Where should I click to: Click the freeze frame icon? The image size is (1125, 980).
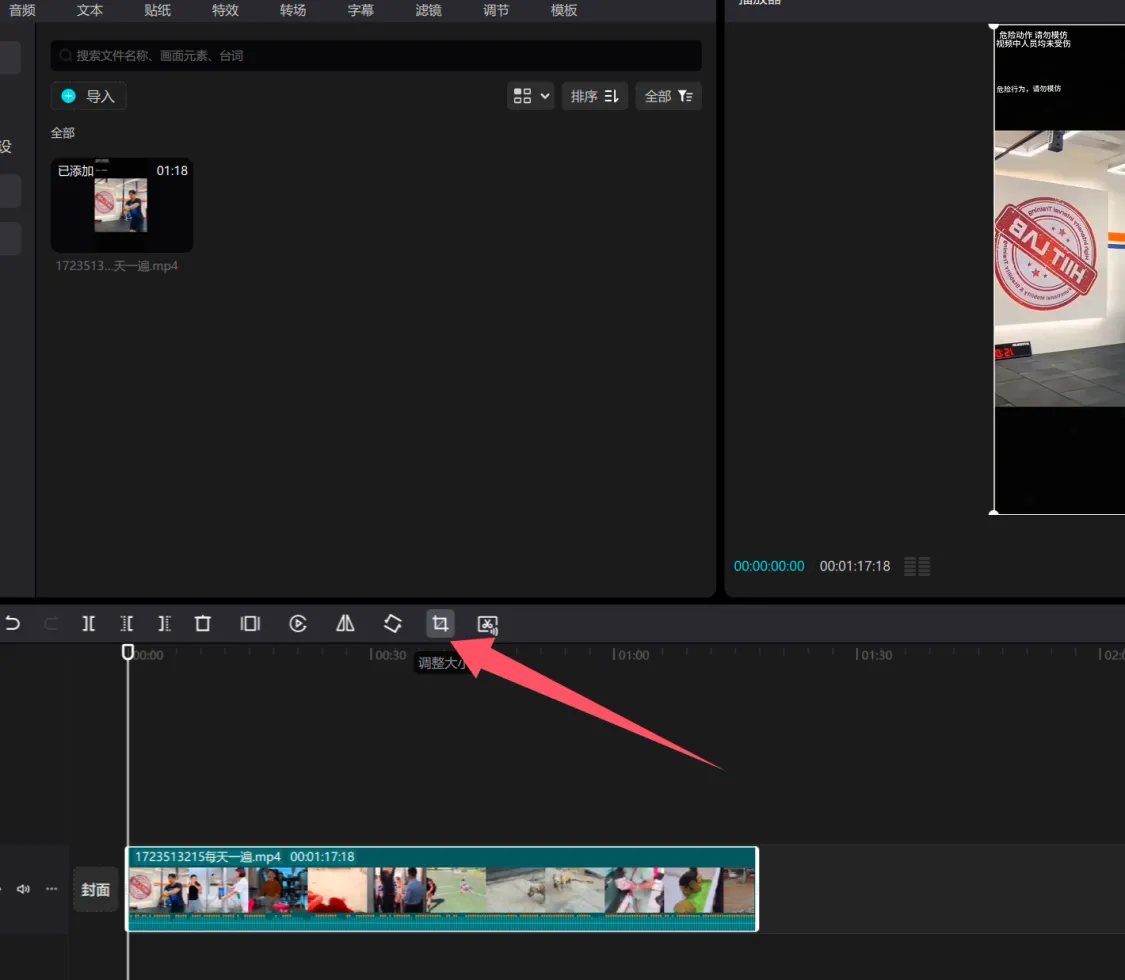click(250, 624)
